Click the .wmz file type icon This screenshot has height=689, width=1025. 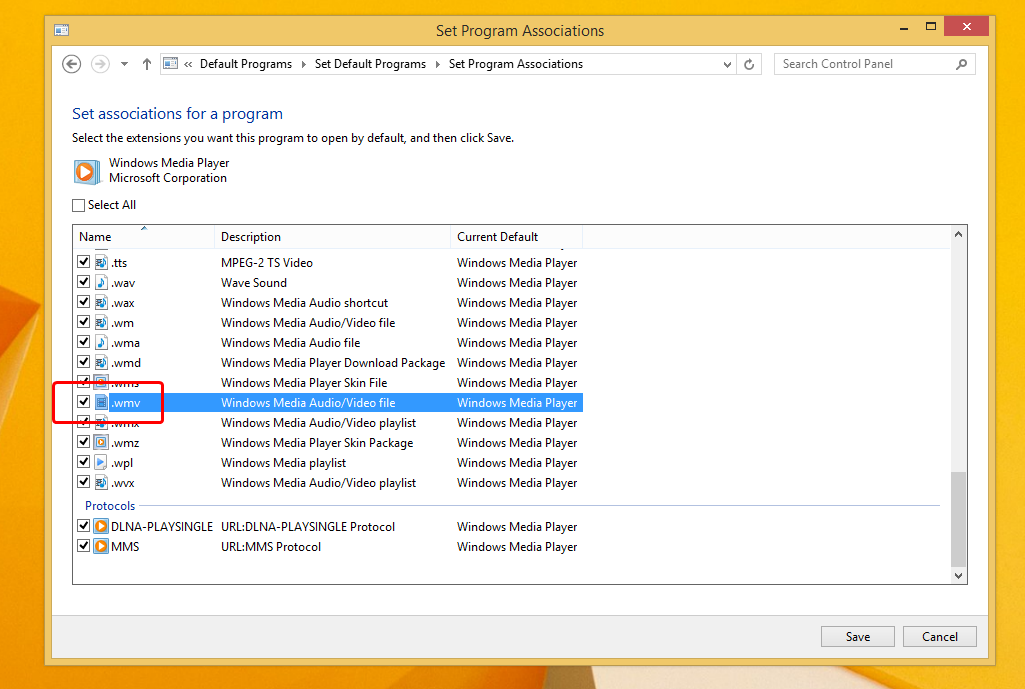[101, 443]
